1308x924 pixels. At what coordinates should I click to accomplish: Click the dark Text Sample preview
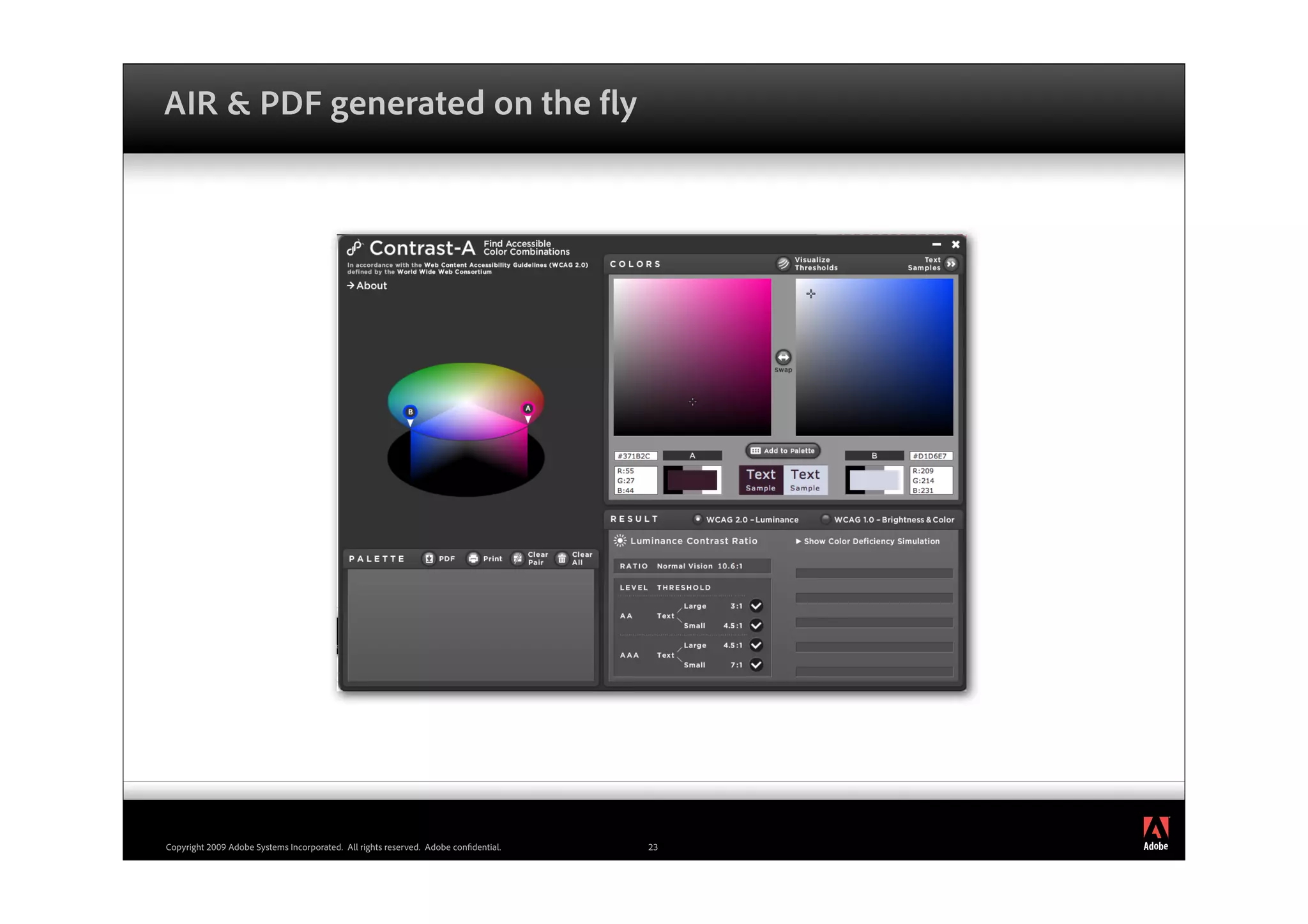[761, 480]
